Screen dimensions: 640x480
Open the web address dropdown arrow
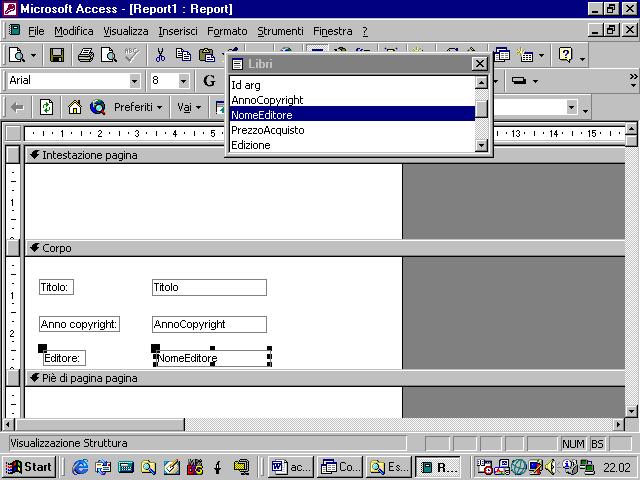click(x=572, y=107)
